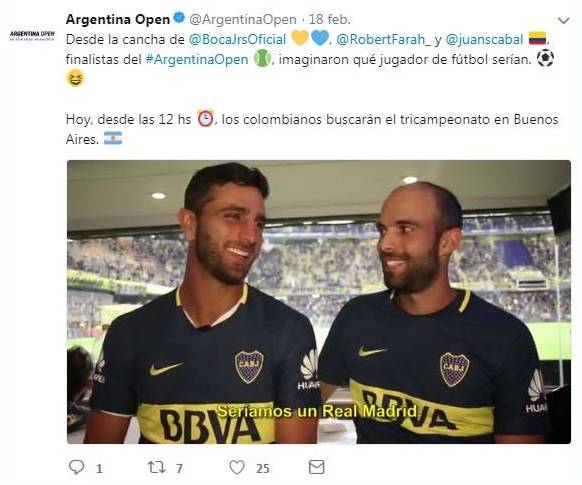The image size is (582, 485).
Task: Open the #ArgentinaOpen hashtag link
Action: [x=197, y=59]
